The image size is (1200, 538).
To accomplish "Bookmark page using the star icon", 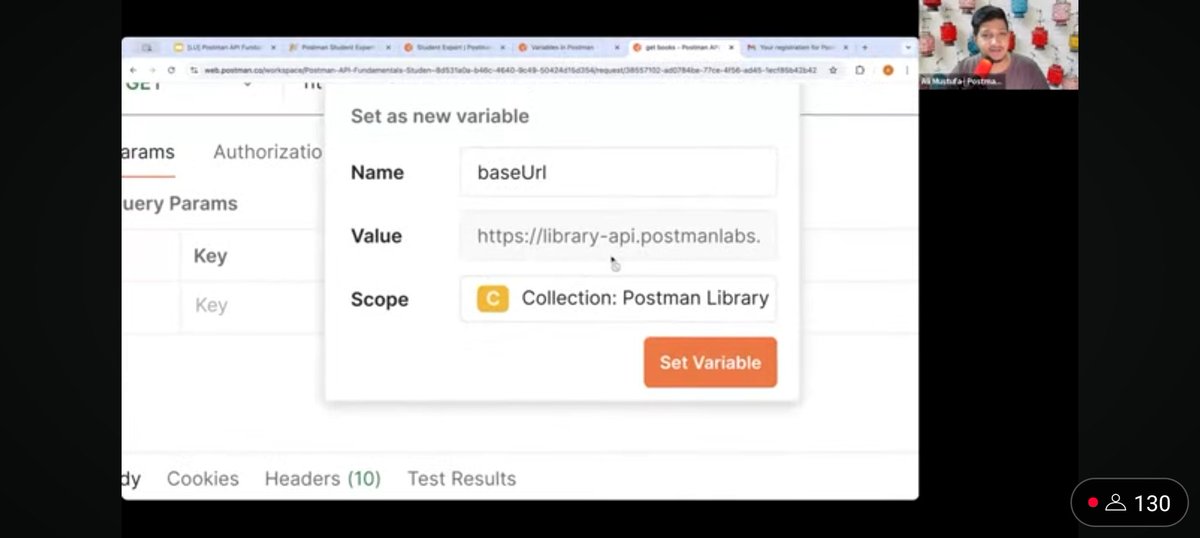I will coord(833,70).
